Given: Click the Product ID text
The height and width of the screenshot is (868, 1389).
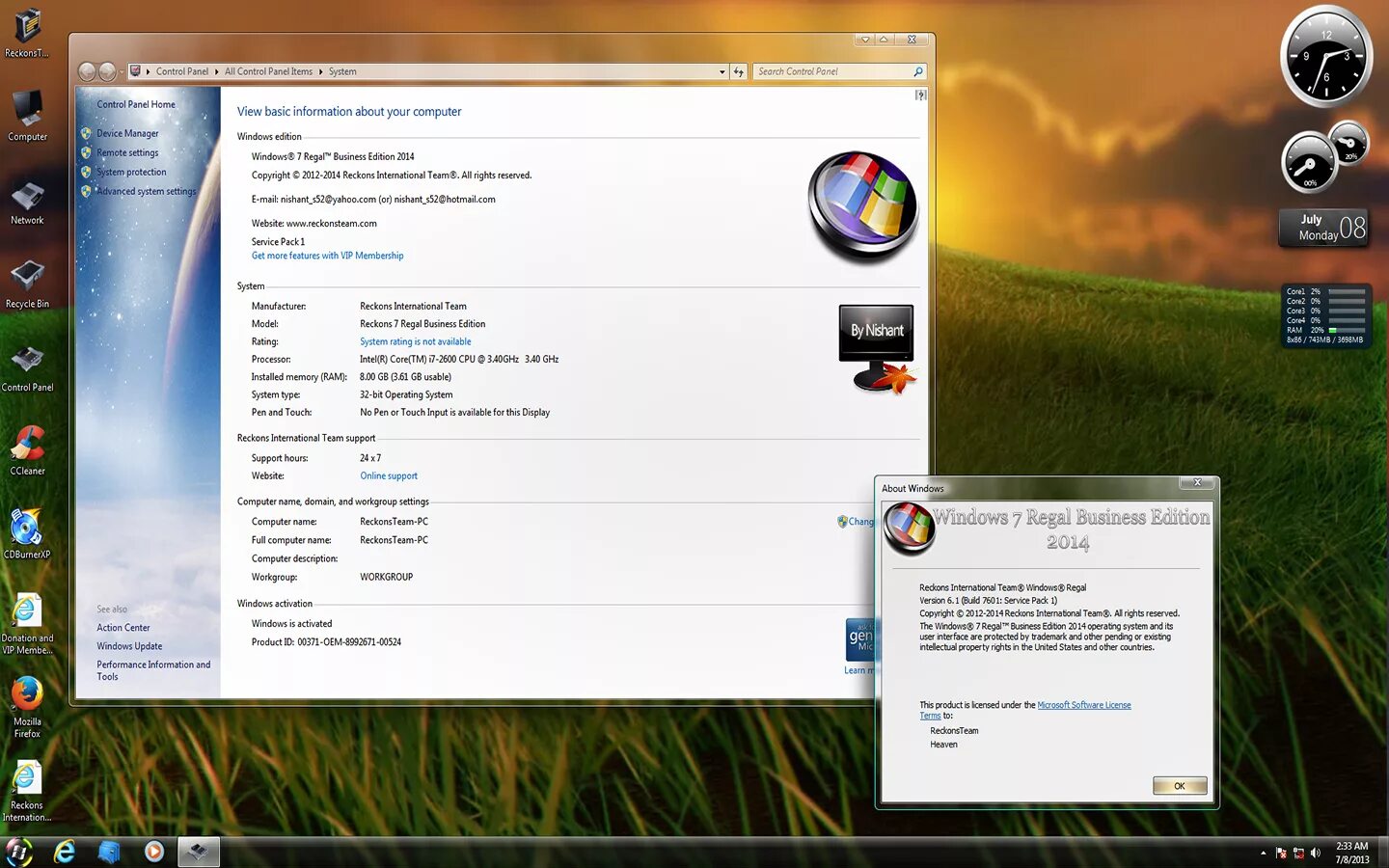Looking at the screenshot, I should [x=326, y=642].
